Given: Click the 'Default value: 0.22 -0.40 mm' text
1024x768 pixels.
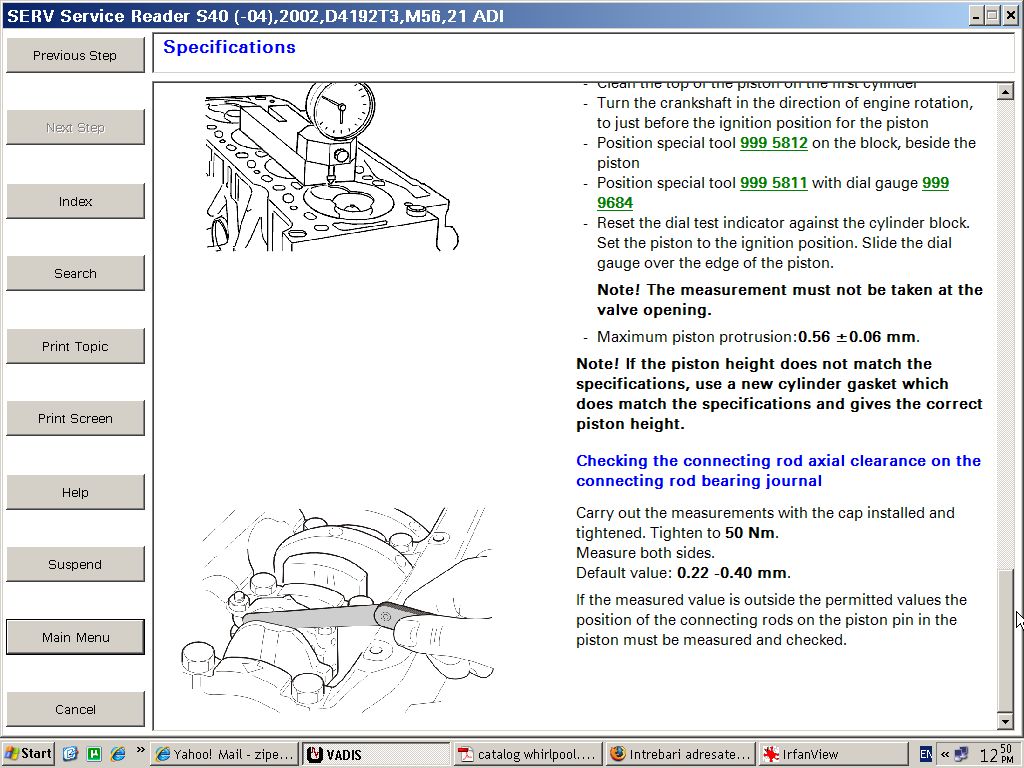Looking at the screenshot, I should pyautogui.click(x=683, y=573).
